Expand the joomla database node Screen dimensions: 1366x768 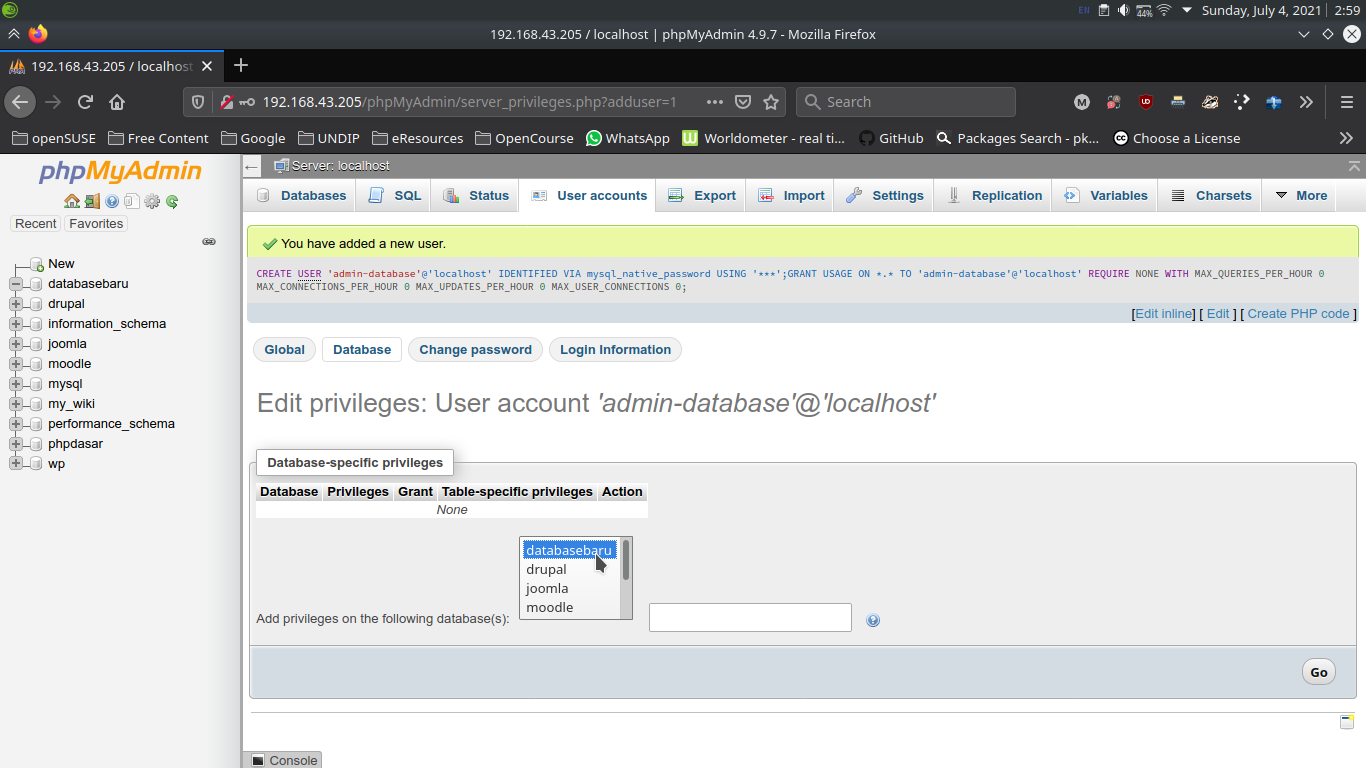coord(16,344)
